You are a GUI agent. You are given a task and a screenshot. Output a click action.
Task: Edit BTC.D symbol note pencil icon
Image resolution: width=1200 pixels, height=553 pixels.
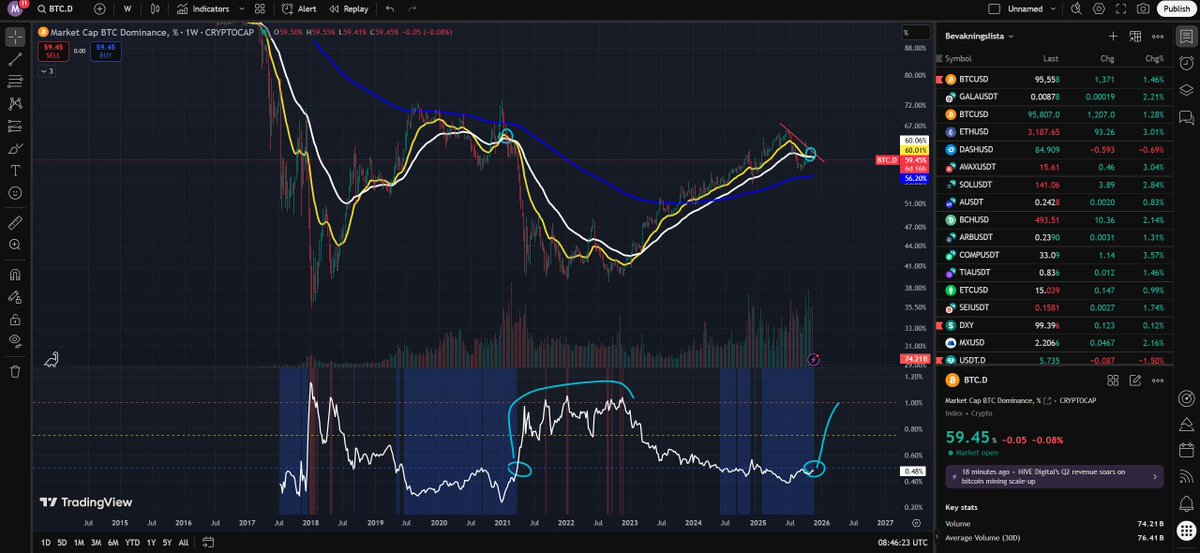[1135, 380]
